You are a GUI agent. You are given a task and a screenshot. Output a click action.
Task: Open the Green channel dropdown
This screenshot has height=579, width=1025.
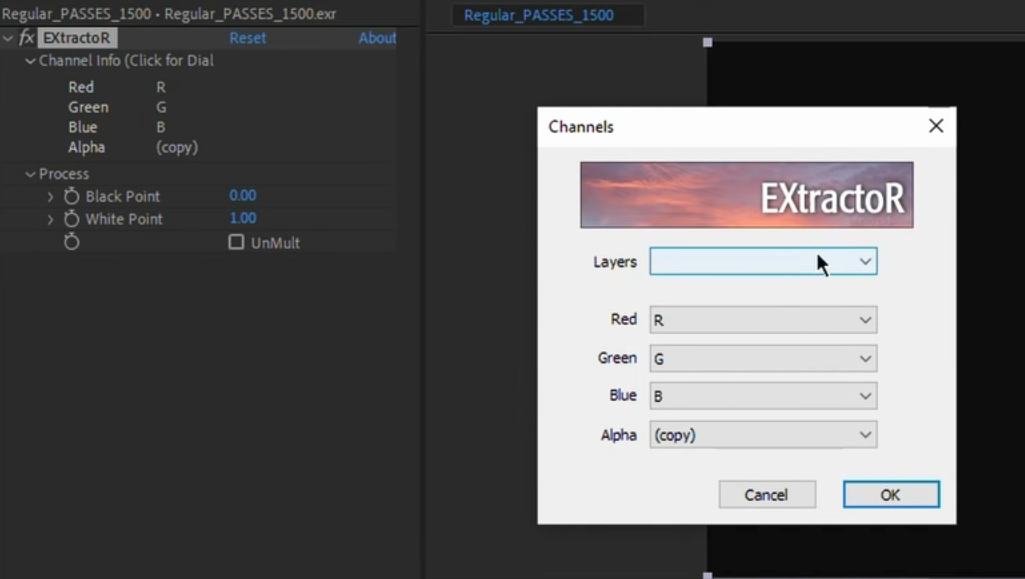[764, 359]
